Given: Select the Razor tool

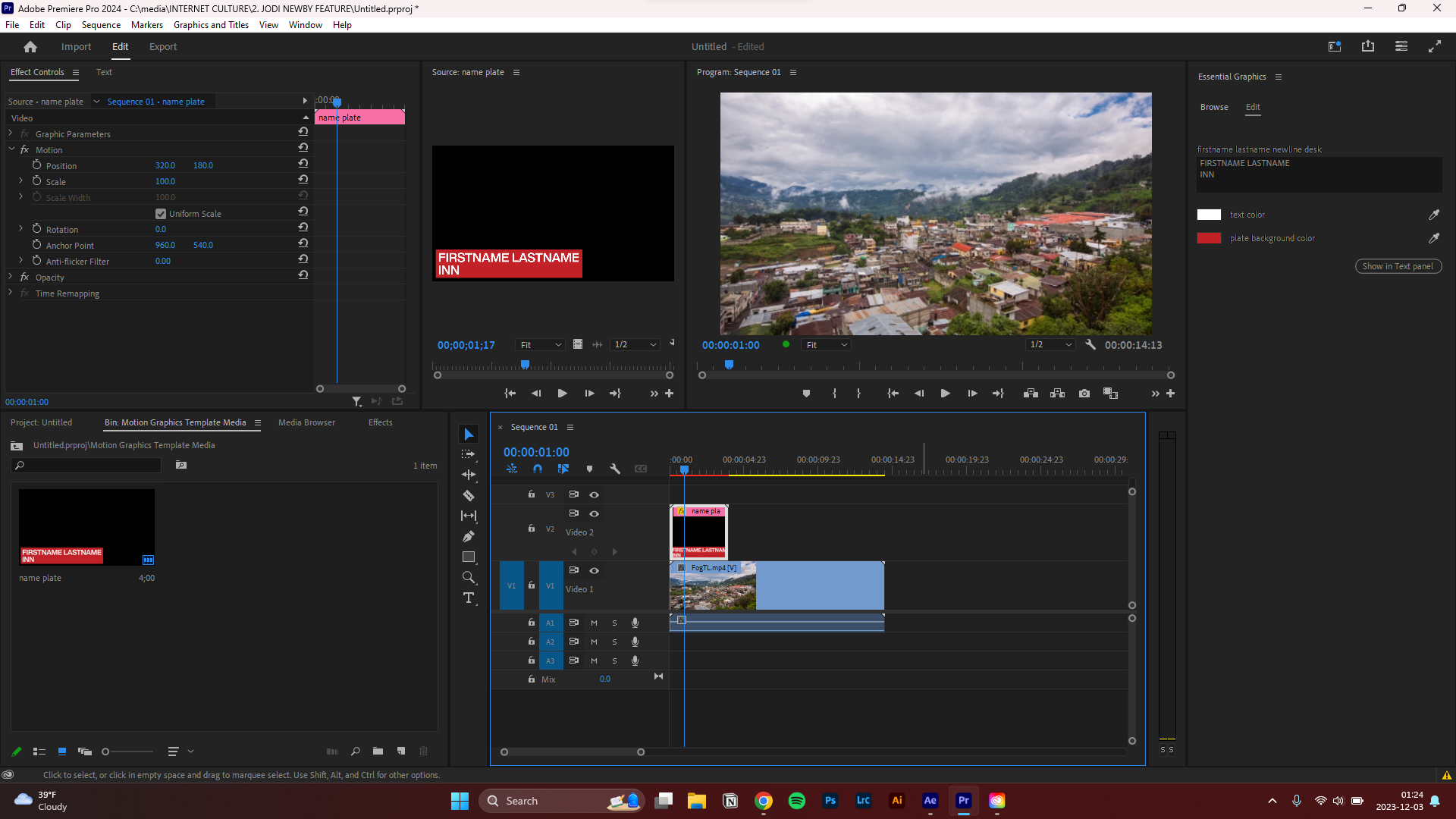Looking at the screenshot, I should click(469, 495).
